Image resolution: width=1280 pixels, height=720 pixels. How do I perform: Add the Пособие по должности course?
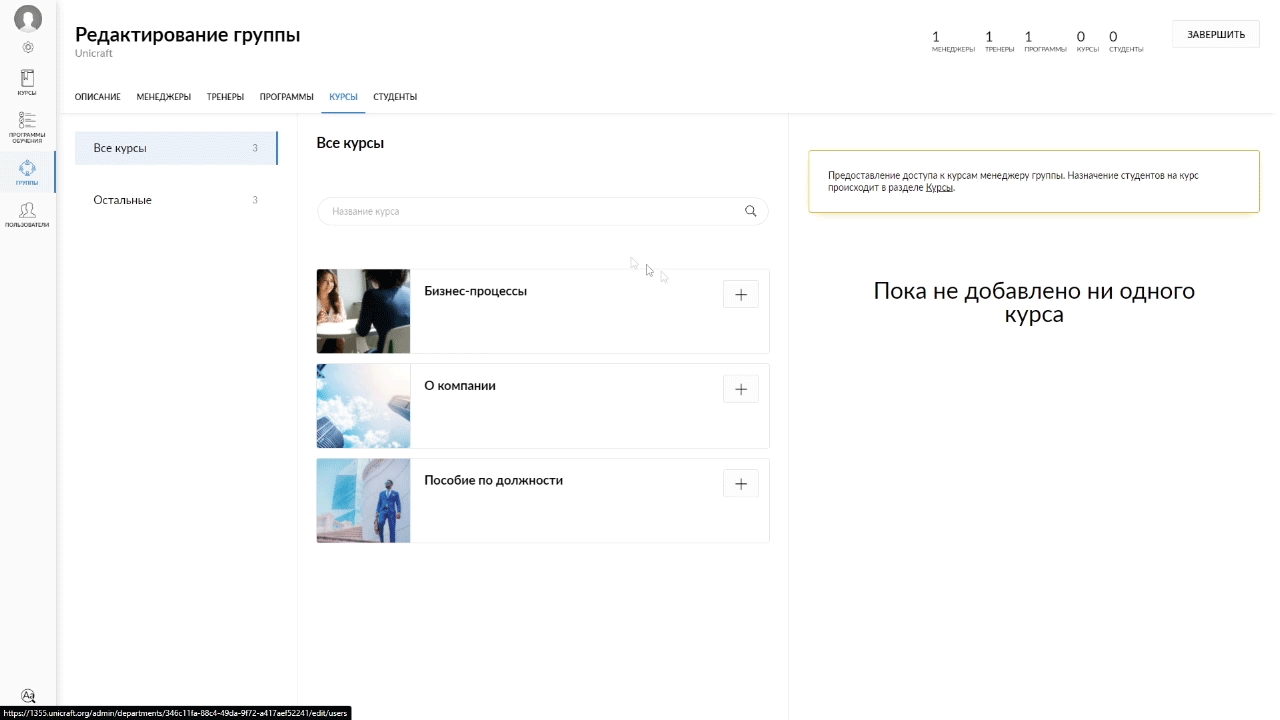tap(741, 484)
